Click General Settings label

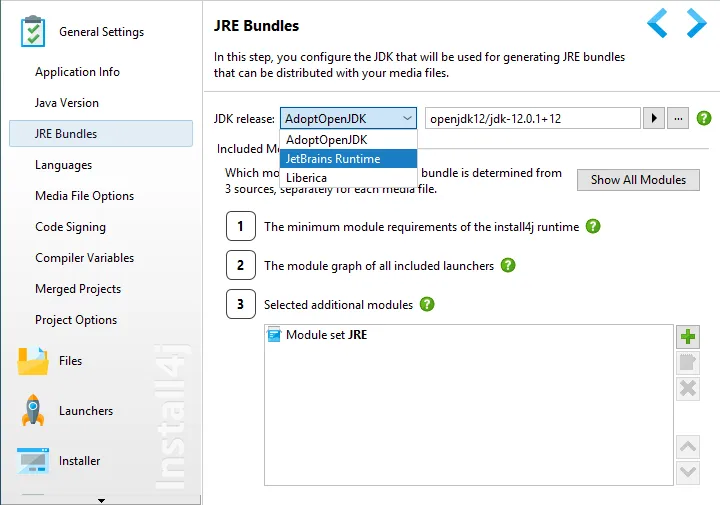pyautogui.click(x=101, y=32)
